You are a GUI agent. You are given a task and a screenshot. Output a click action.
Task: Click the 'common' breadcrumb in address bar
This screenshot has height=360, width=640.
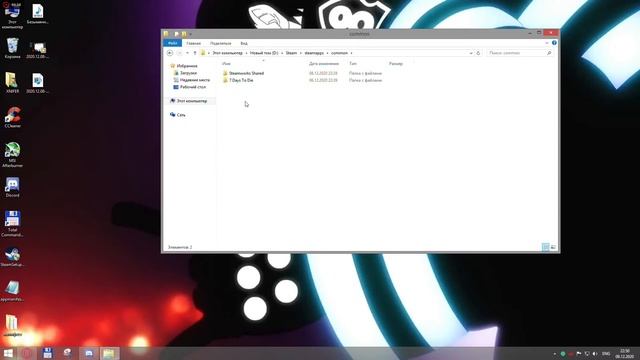[x=339, y=53]
